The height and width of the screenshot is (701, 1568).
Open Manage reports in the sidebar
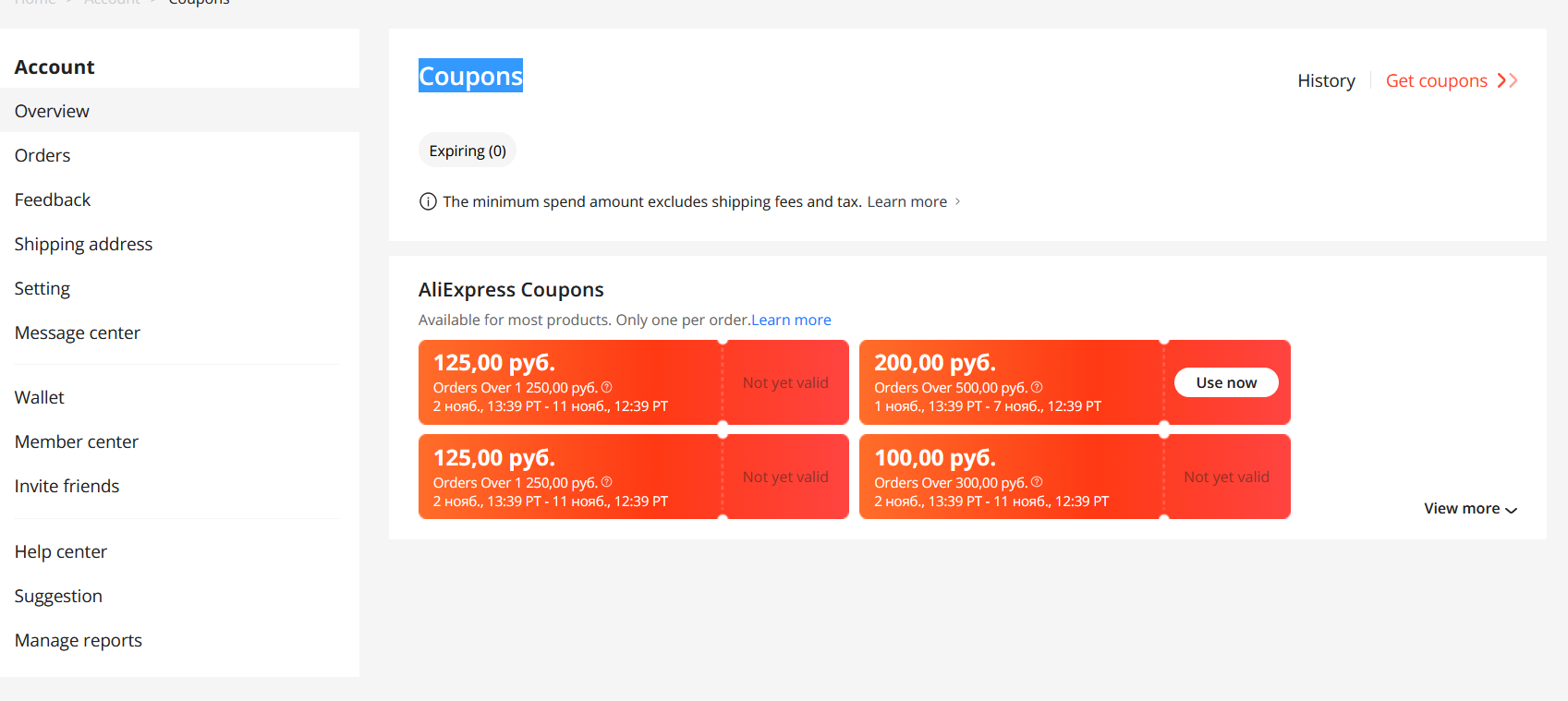click(x=79, y=640)
